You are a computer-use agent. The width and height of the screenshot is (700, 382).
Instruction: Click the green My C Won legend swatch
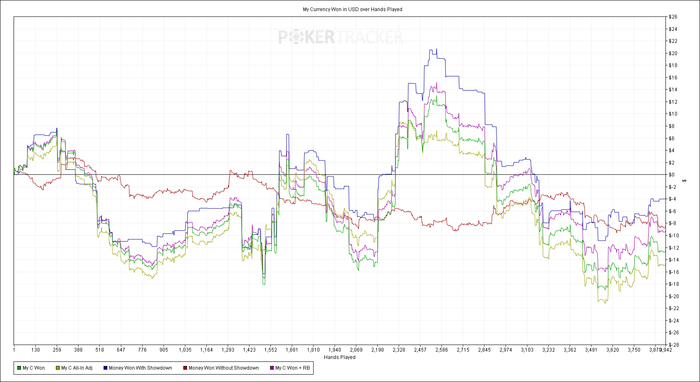click(x=19, y=368)
